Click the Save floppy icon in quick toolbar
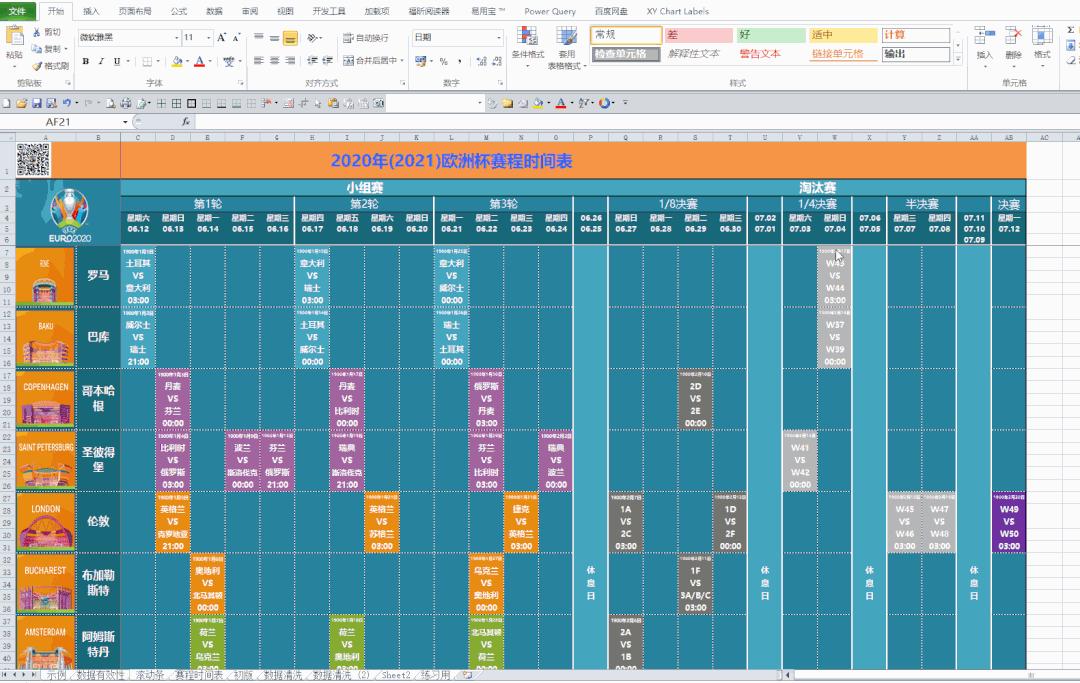The height and width of the screenshot is (683, 1080). (36, 103)
